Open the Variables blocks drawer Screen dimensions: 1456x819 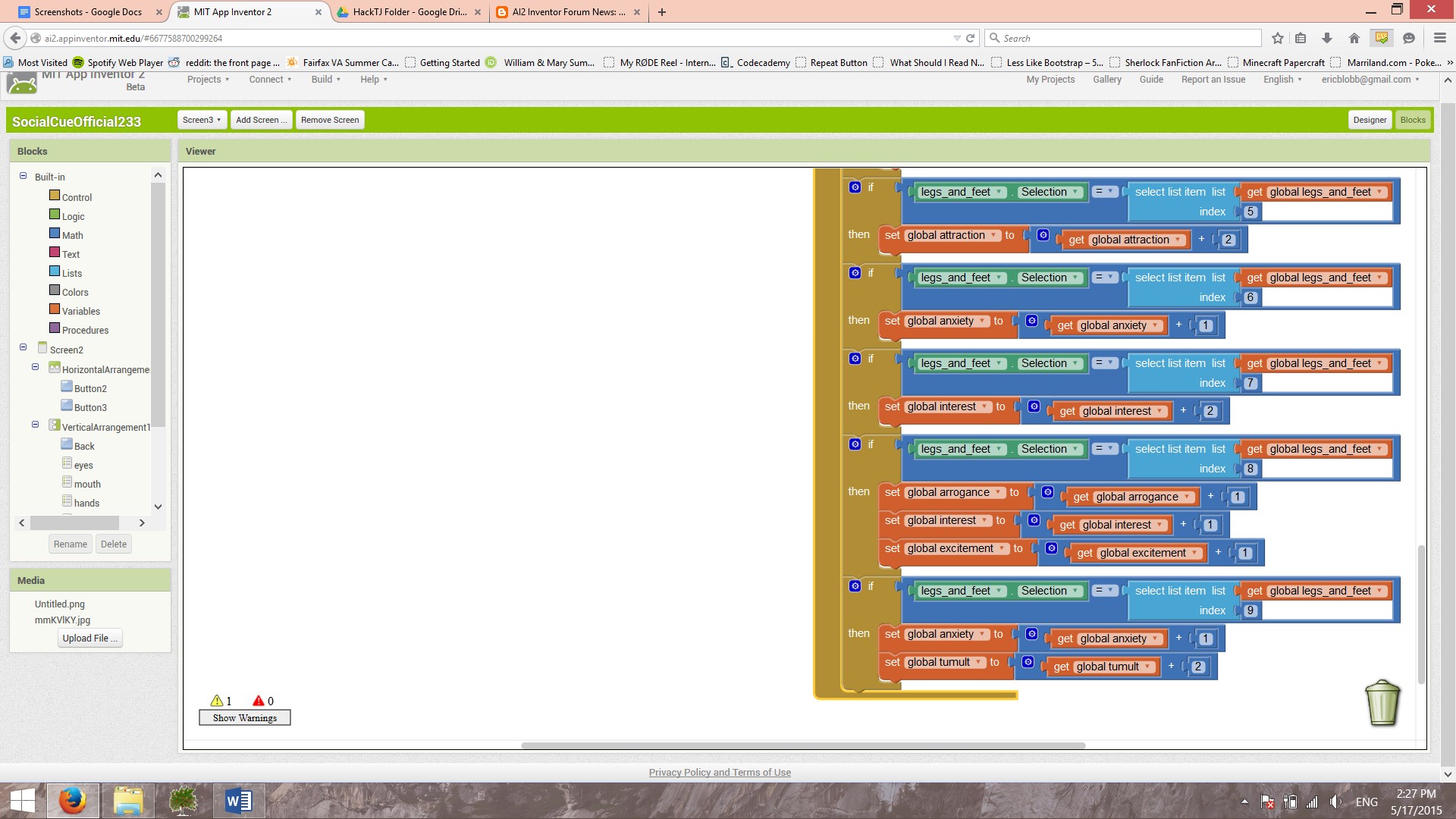click(80, 311)
